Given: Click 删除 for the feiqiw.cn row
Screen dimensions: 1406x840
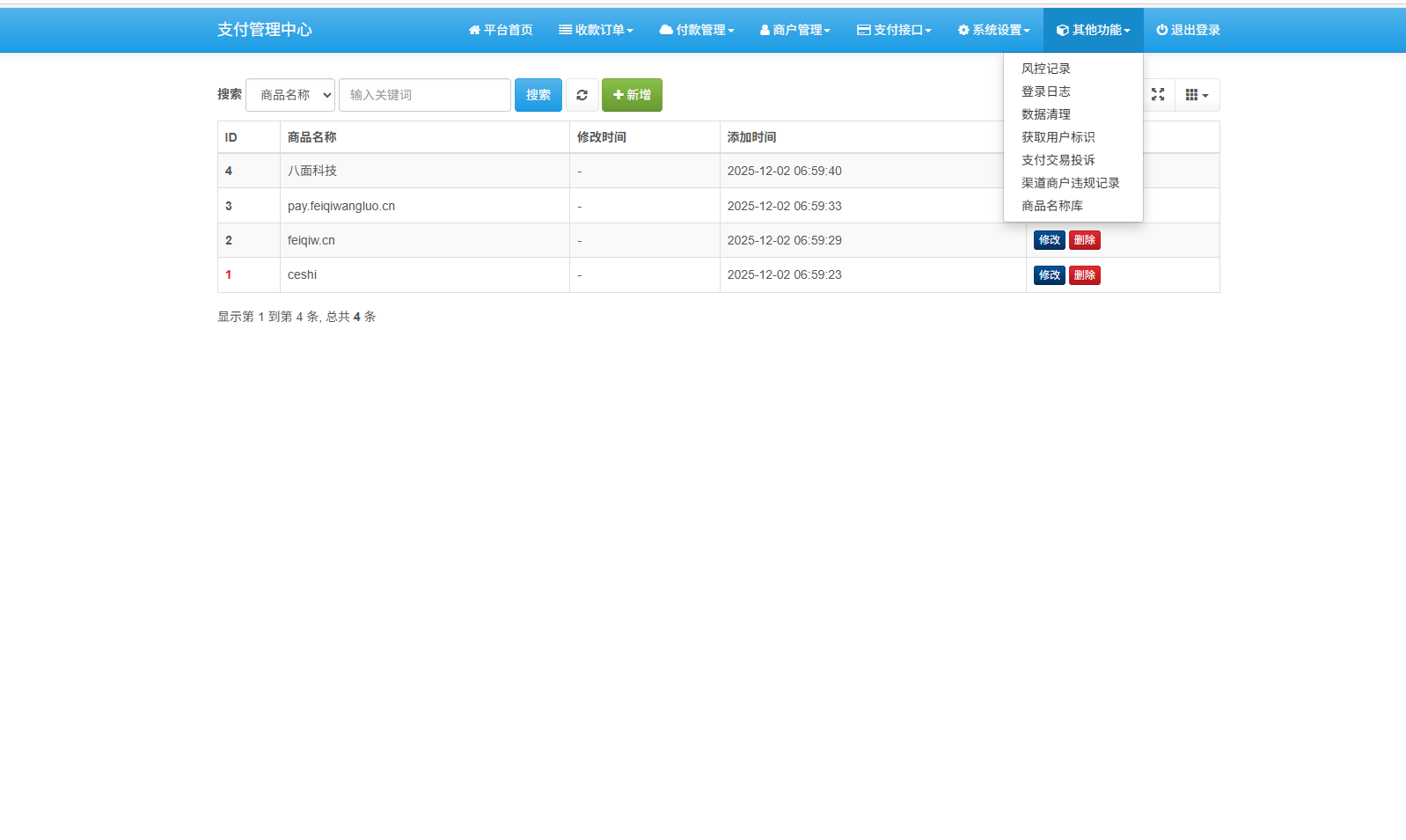Looking at the screenshot, I should [x=1085, y=240].
